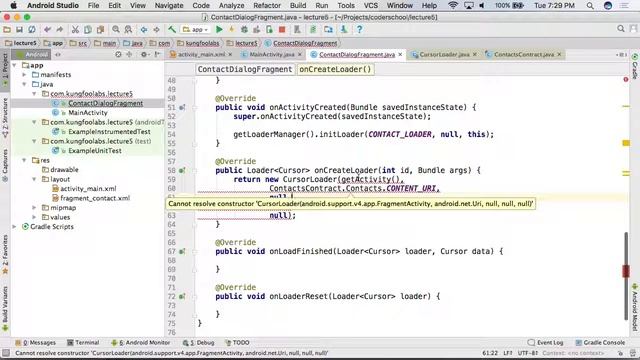Screen dimensions: 640x360
Task: Navigate forward with the right arrow icon
Action: pyautogui.click(x=156, y=29)
